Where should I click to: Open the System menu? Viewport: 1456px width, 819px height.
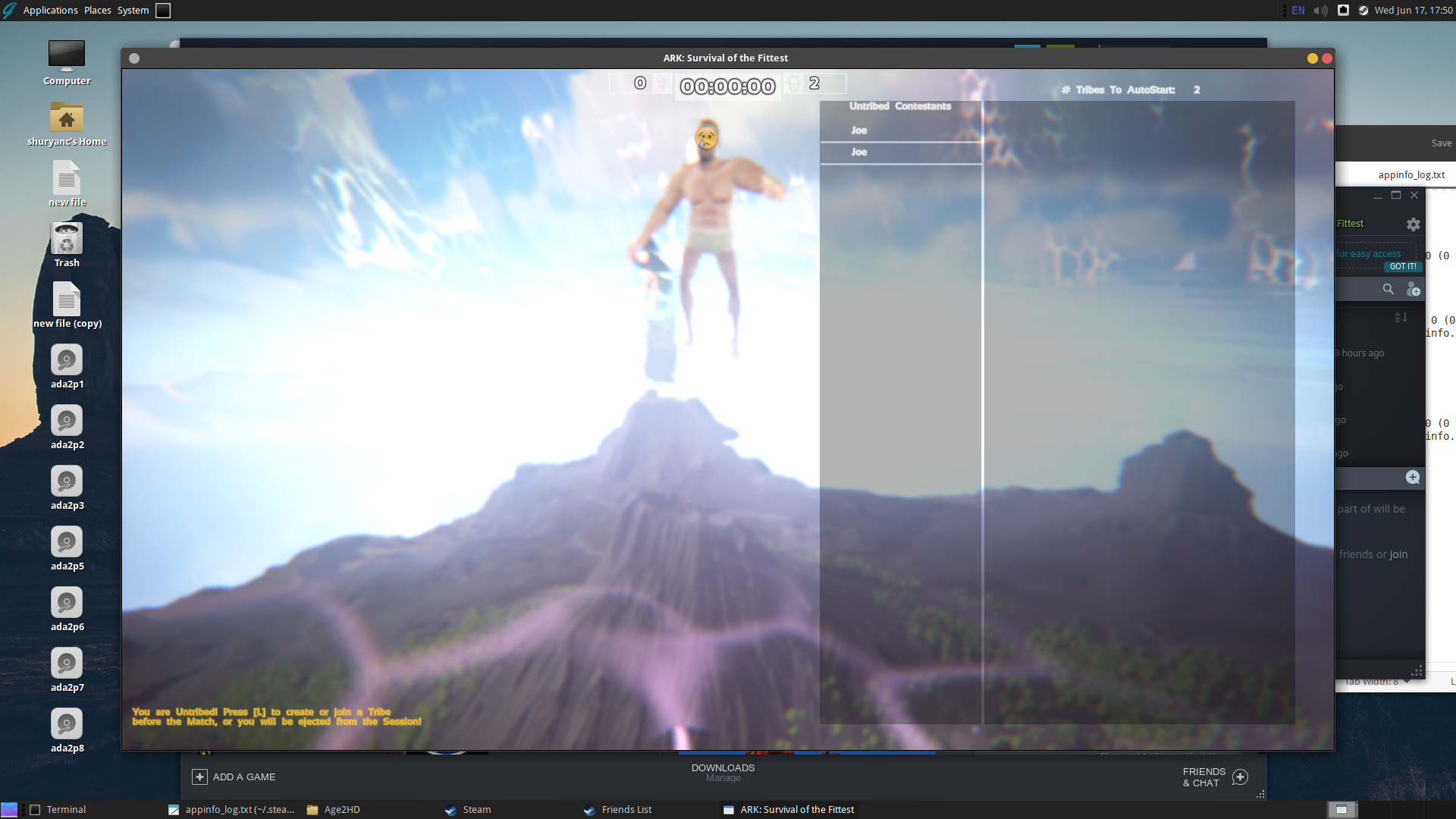pos(133,11)
